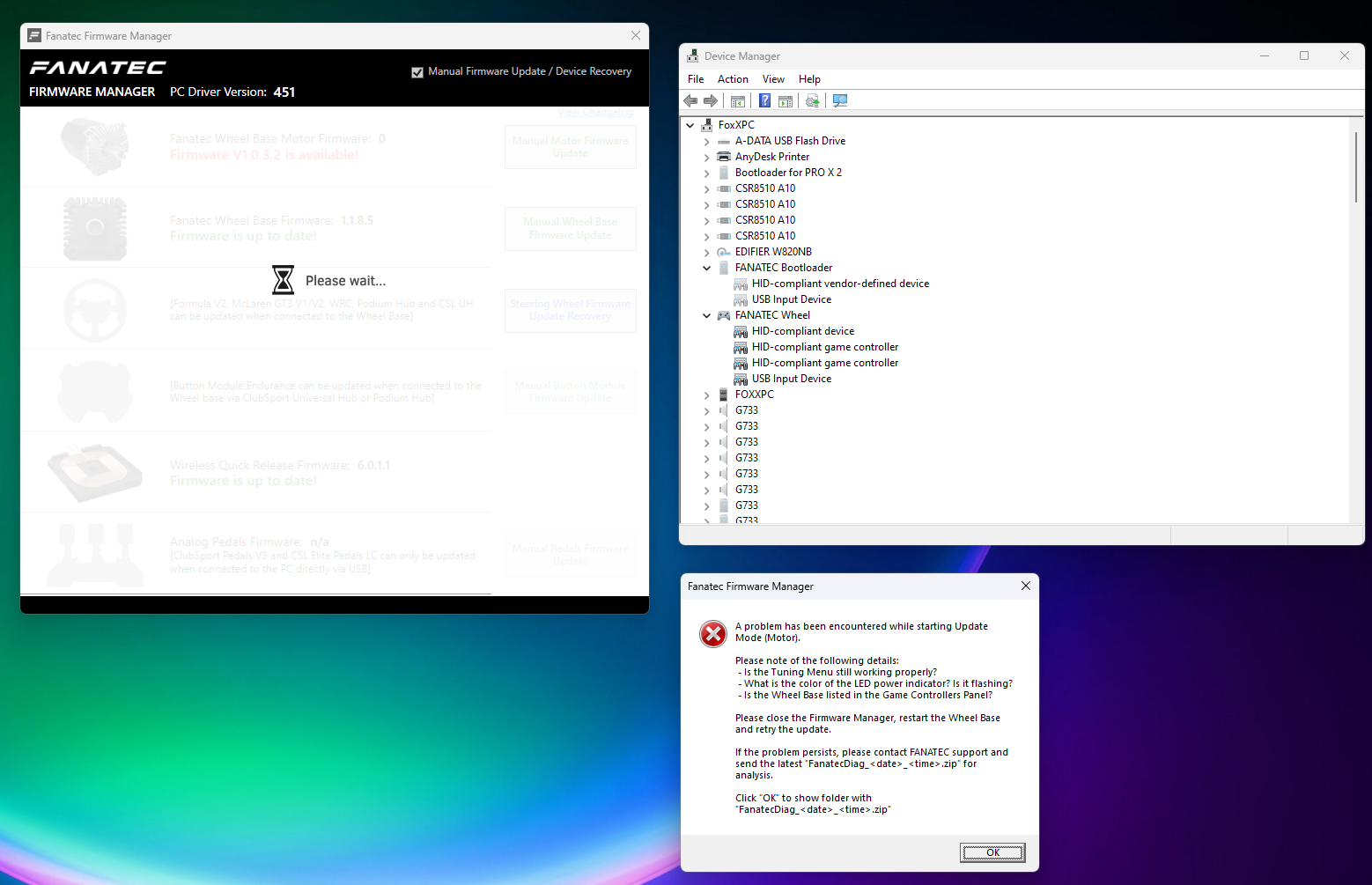Click the red error icon in the dialog
This screenshot has width=1372, height=885.
[713, 634]
